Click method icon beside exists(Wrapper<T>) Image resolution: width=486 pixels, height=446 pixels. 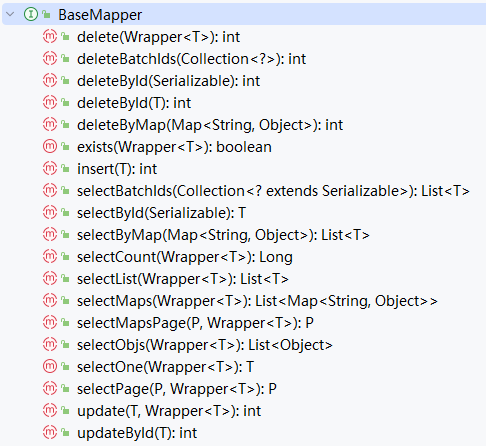pyautogui.click(x=50, y=146)
